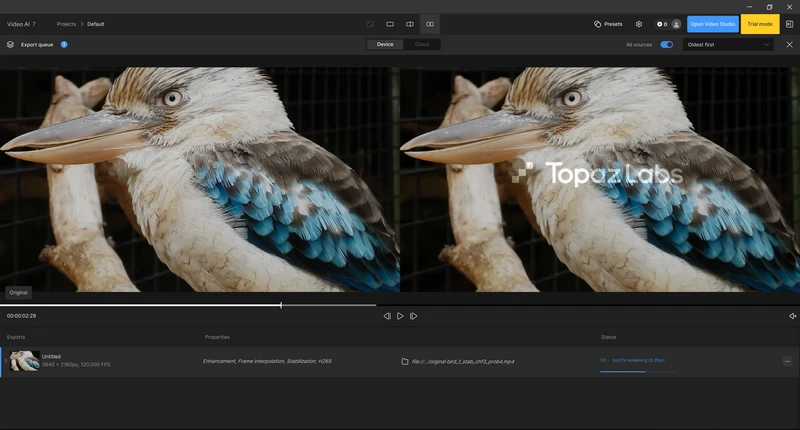Click the Untitled export name
The width and height of the screenshot is (800, 430).
point(51,357)
